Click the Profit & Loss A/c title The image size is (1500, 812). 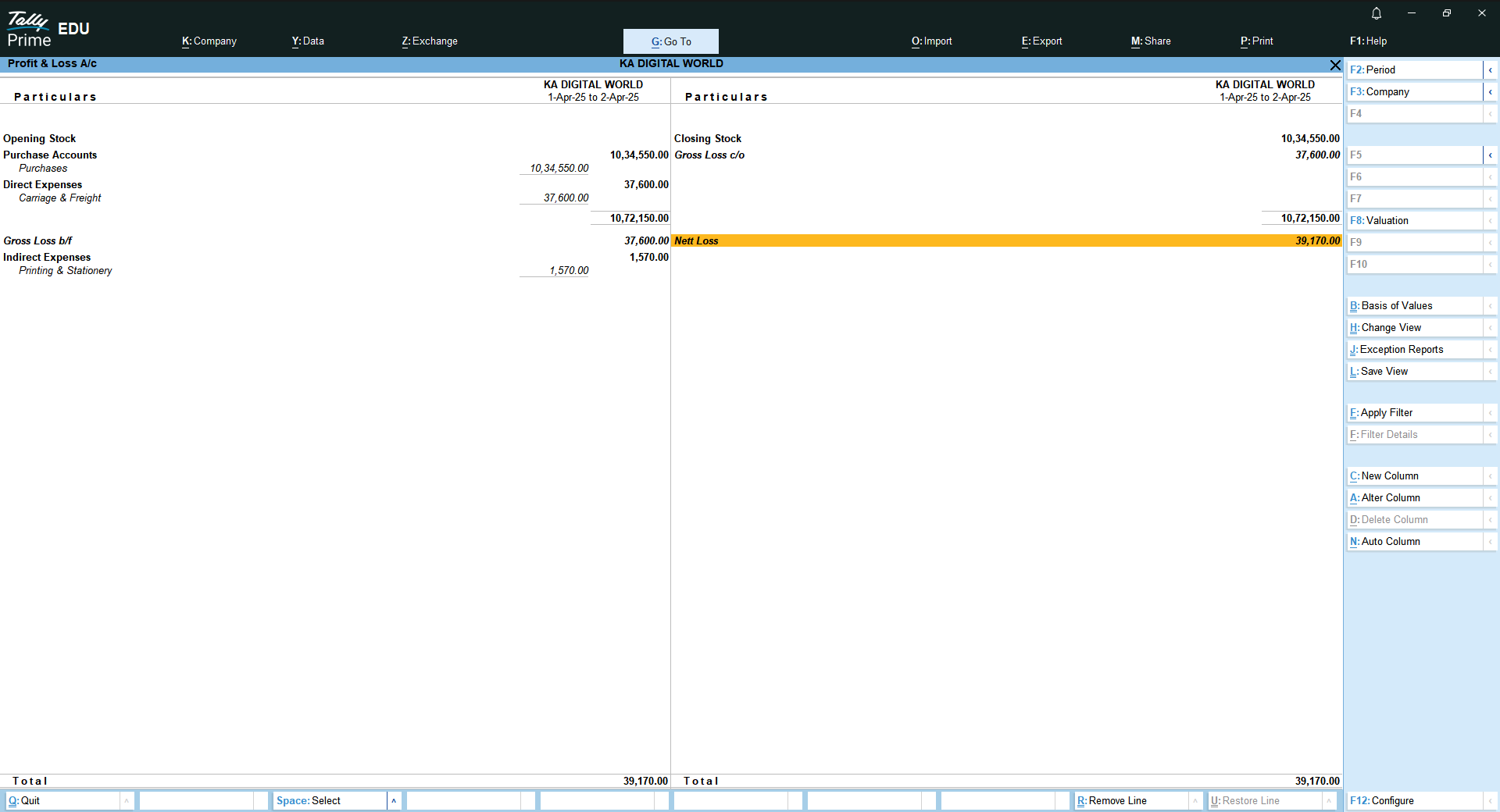[x=52, y=64]
